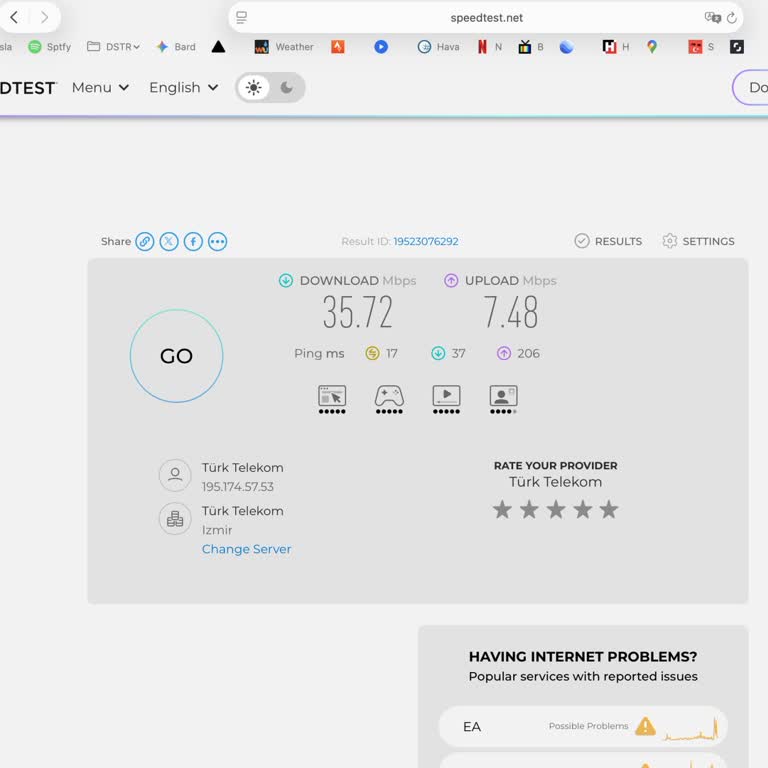Rate Türk Telekom five stars

(x=609, y=509)
